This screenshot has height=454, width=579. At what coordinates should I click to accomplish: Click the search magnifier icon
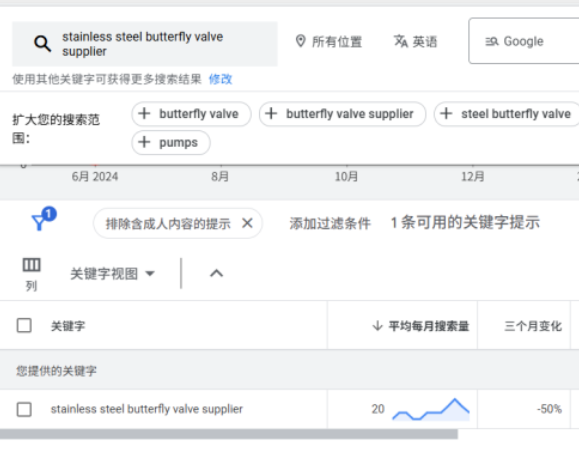click(42, 44)
